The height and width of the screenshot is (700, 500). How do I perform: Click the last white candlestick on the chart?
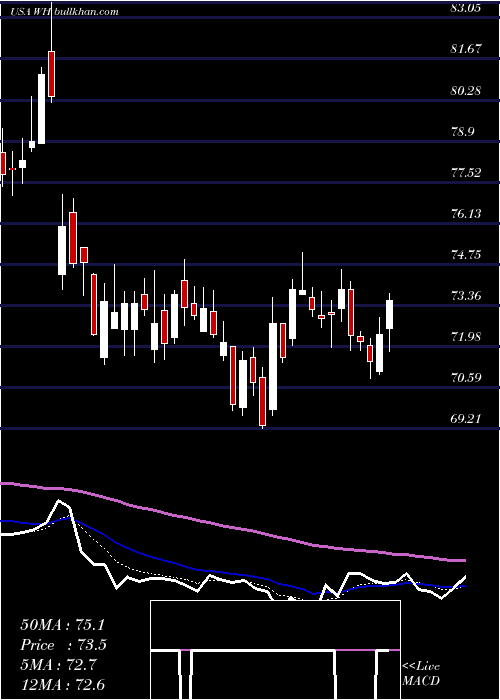click(x=390, y=315)
